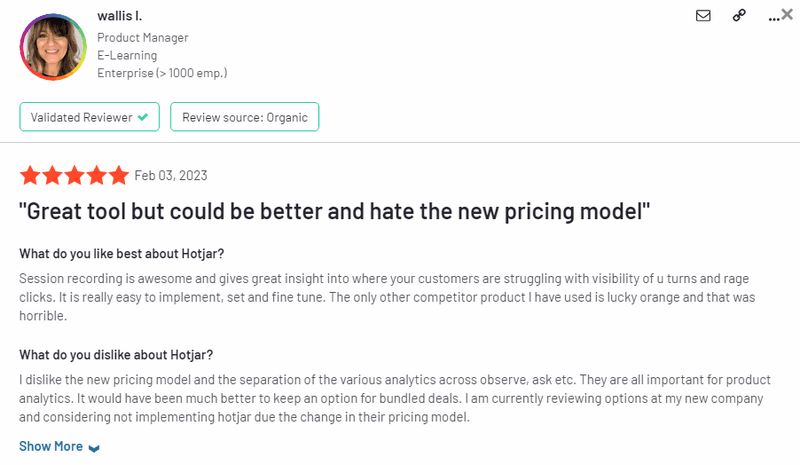Click the third rating star
This screenshot has width=800, height=465.
(75, 176)
